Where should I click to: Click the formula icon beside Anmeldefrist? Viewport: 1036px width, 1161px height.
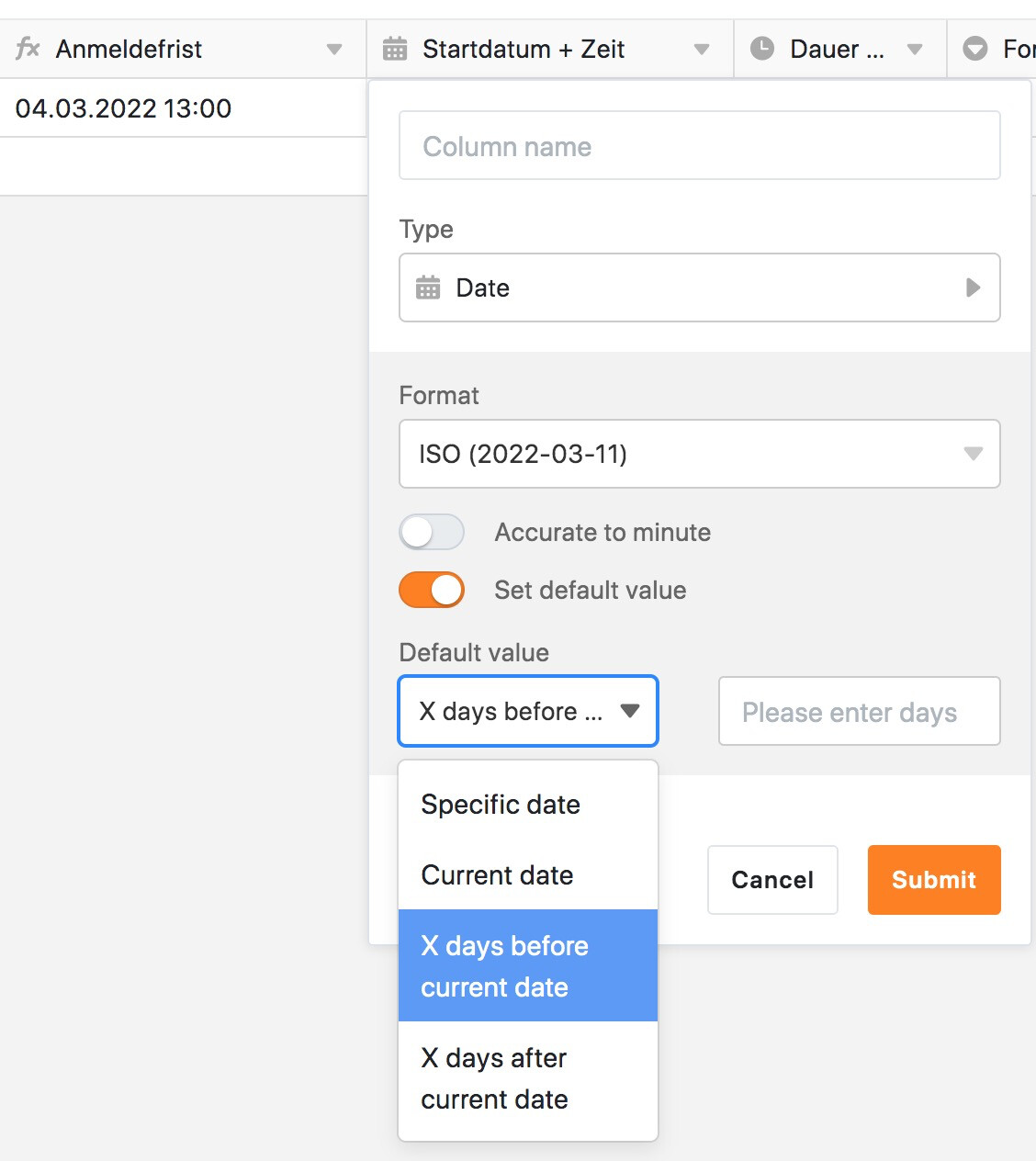(x=28, y=49)
